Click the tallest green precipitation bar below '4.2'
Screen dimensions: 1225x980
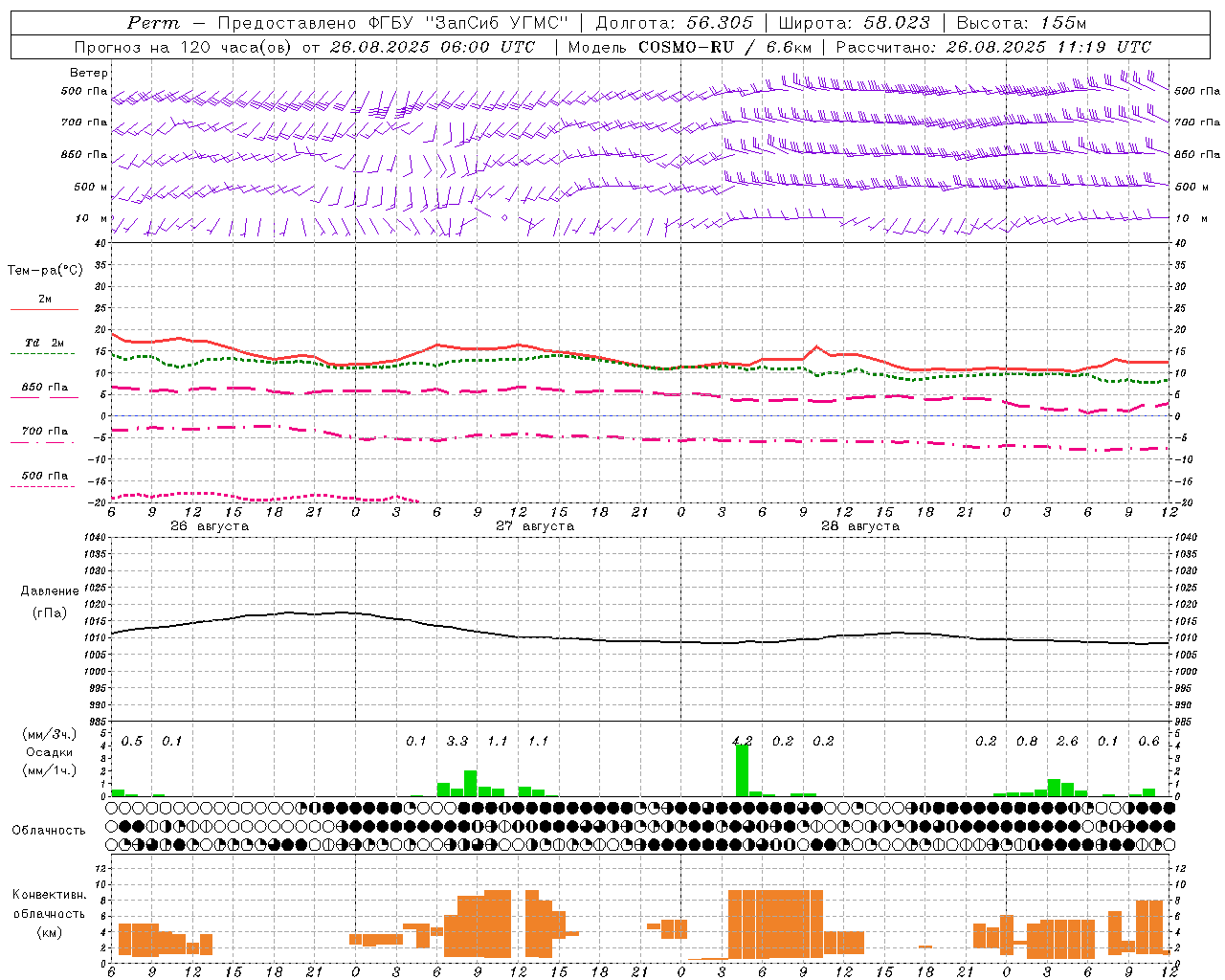point(742,770)
